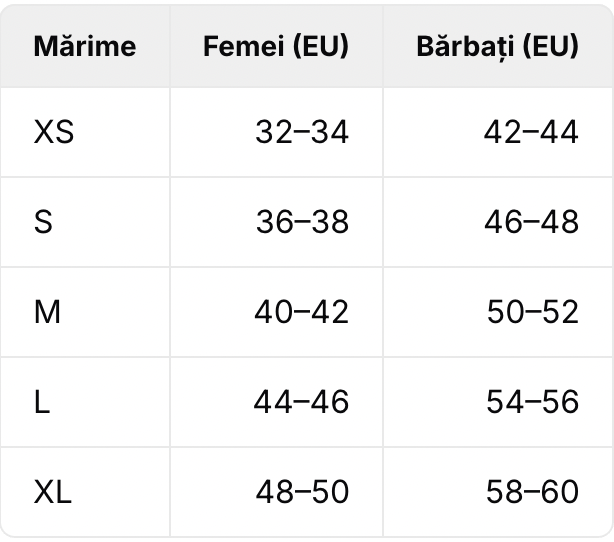Click the XL row's men's value 58–60
Viewport: 614px width, 542px height.
(532, 492)
